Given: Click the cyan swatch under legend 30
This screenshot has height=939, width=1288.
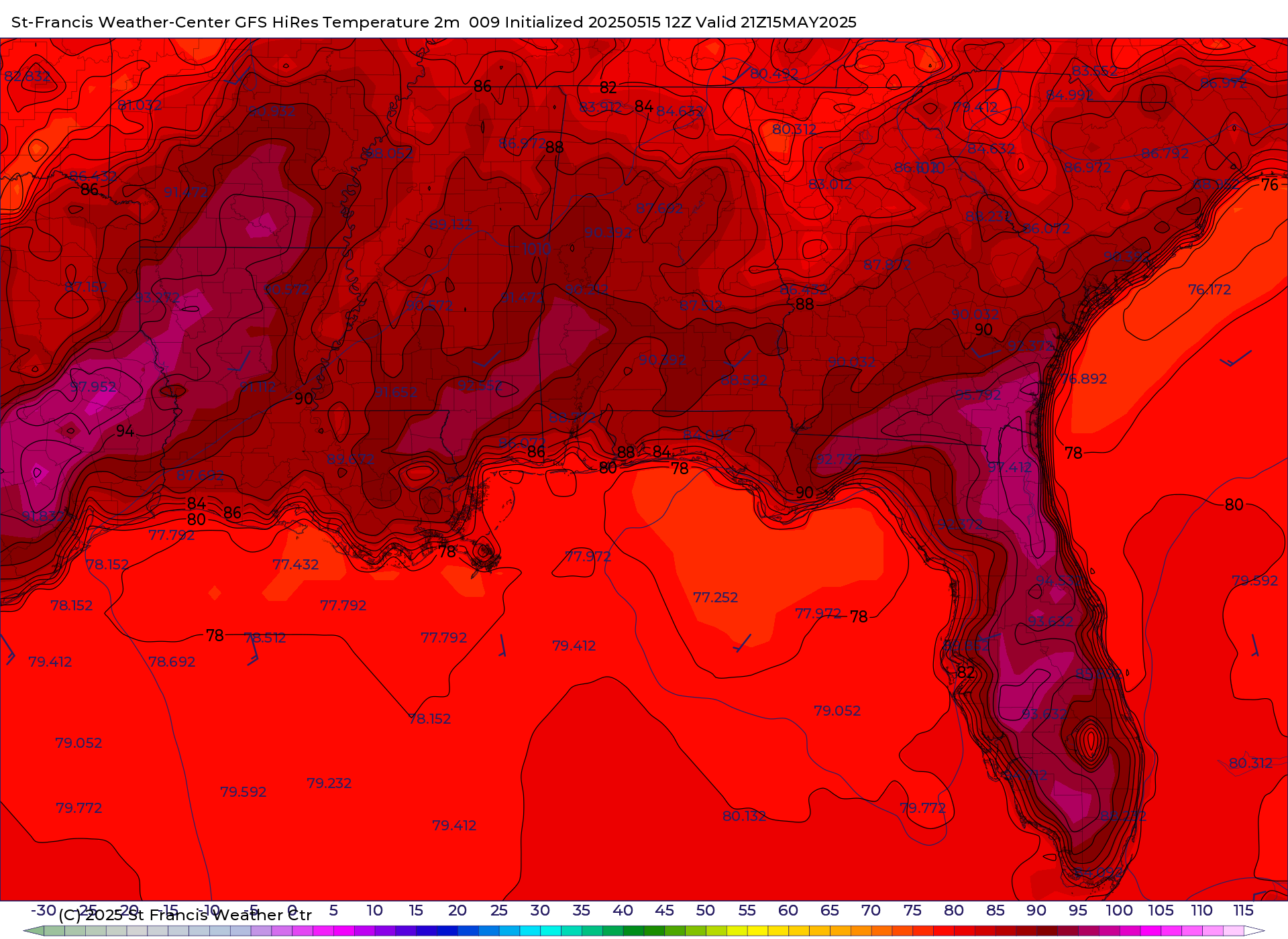Looking at the screenshot, I should tap(551, 931).
